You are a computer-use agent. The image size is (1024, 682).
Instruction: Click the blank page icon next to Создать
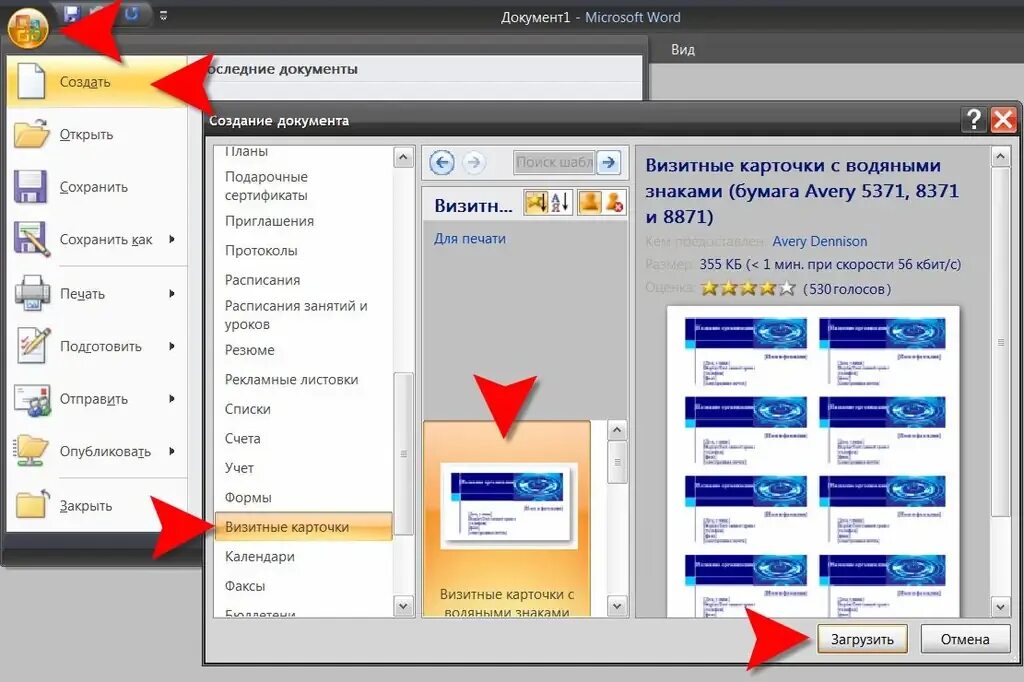(x=31, y=81)
